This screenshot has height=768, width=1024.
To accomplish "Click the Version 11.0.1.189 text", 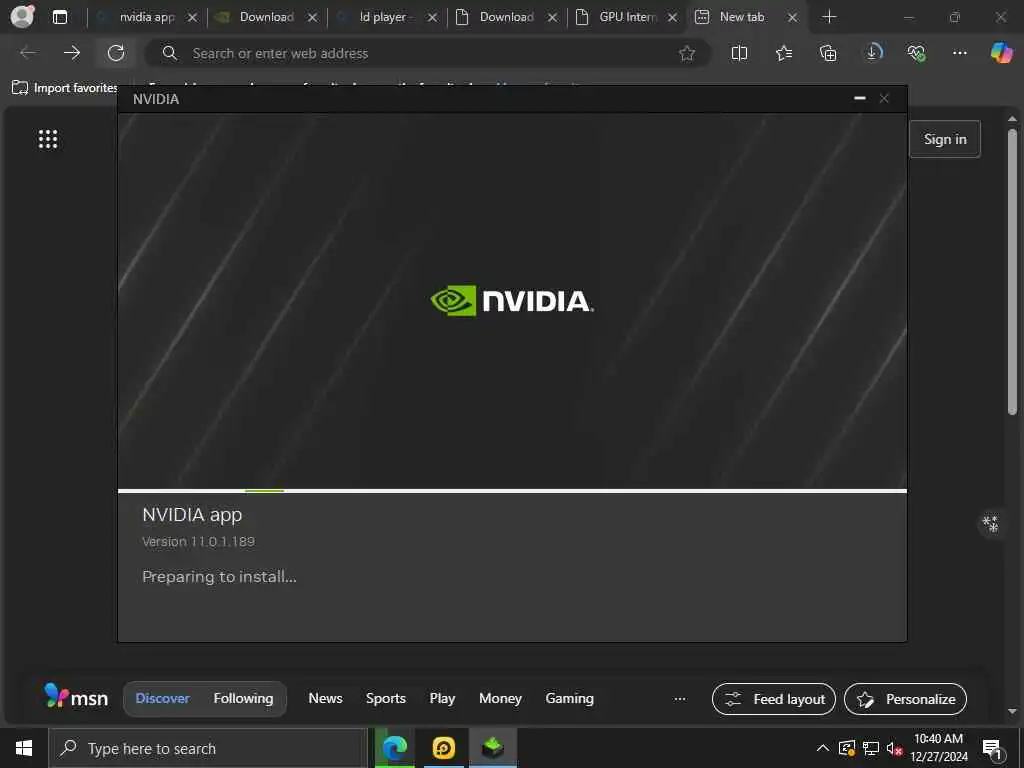I will click(x=199, y=541).
